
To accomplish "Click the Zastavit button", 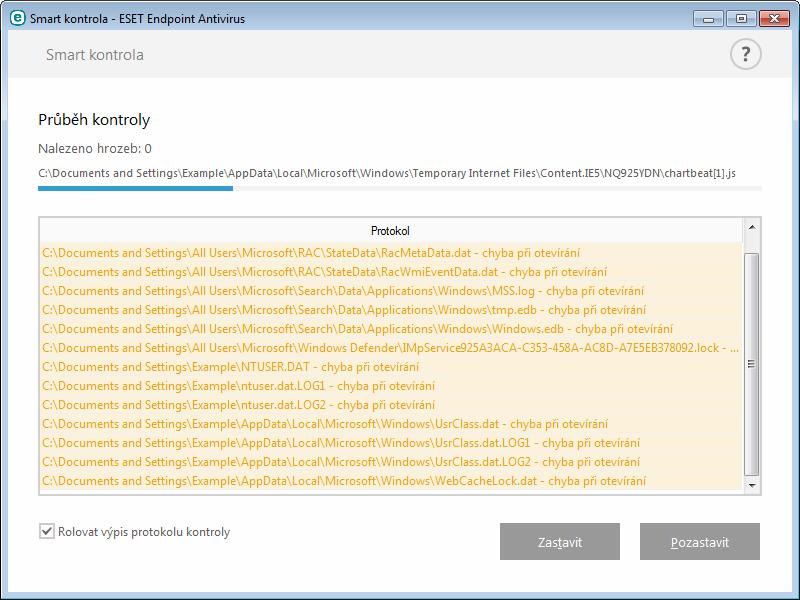I will click(x=560, y=541).
